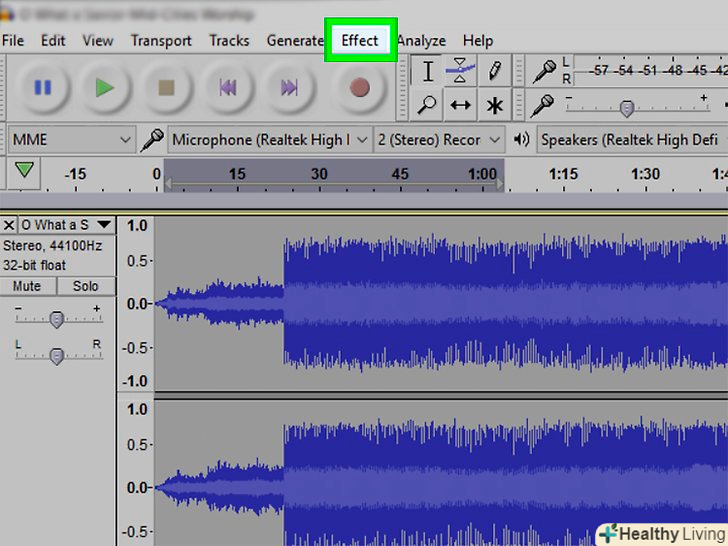The height and width of the screenshot is (546, 728).
Task: Open the Effect menu
Action: tap(360, 41)
